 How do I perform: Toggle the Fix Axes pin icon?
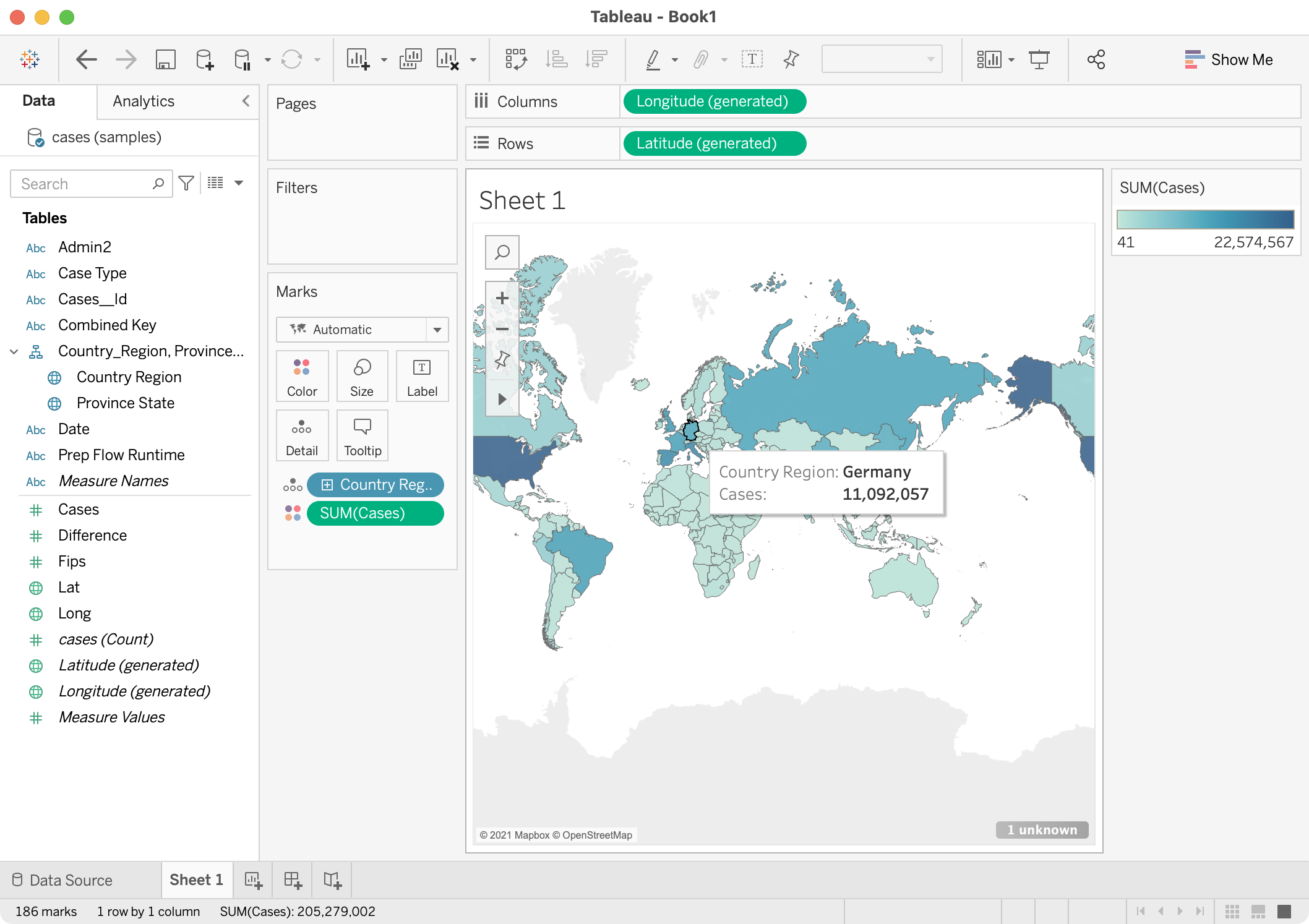(791, 60)
